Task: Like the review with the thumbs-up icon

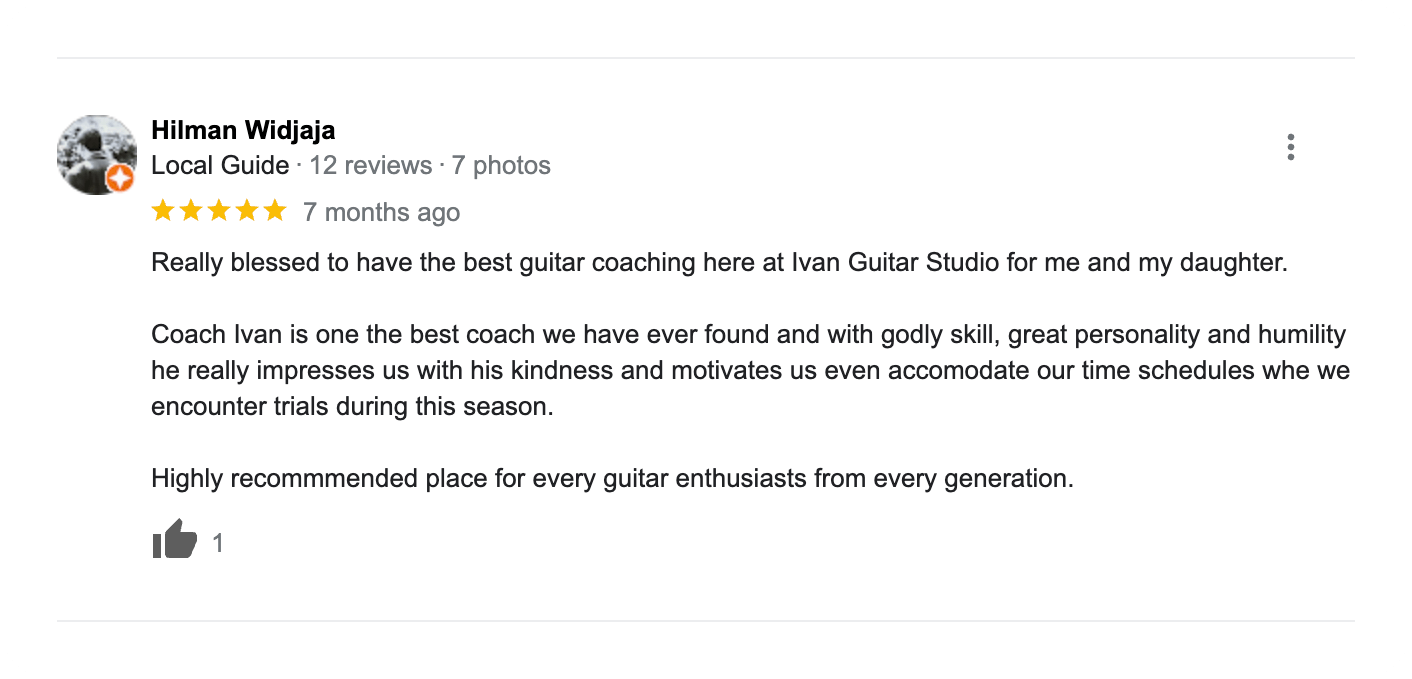Action: [175, 540]
